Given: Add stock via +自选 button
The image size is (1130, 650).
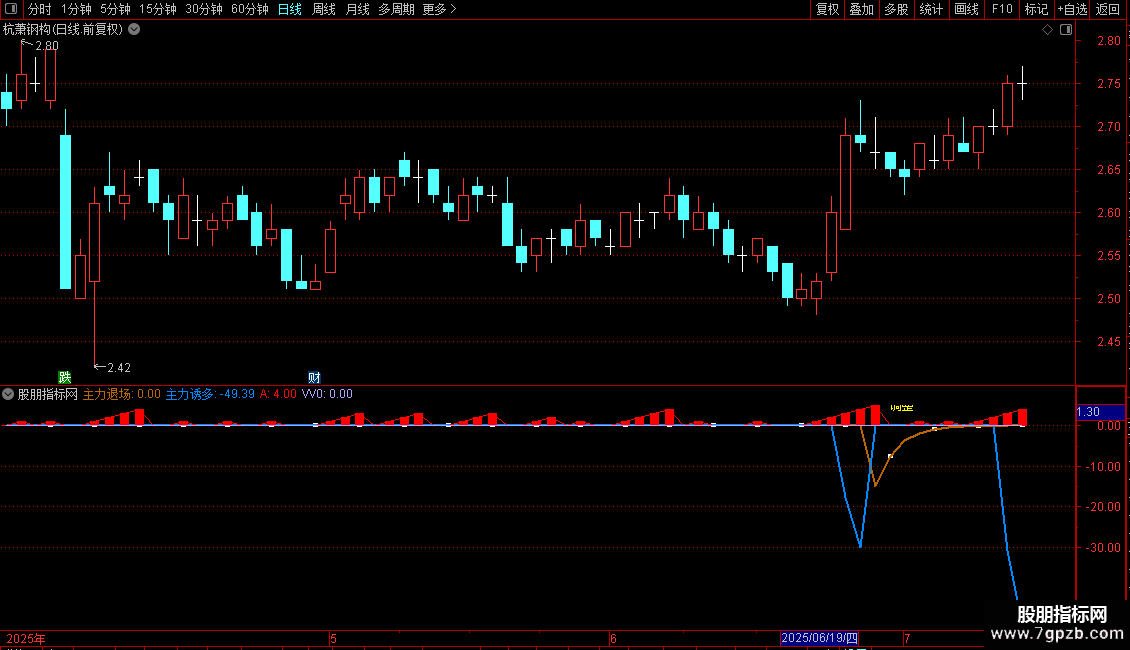Looking at the screenshot, I should pyautogui.click(x=1072, y=9).
